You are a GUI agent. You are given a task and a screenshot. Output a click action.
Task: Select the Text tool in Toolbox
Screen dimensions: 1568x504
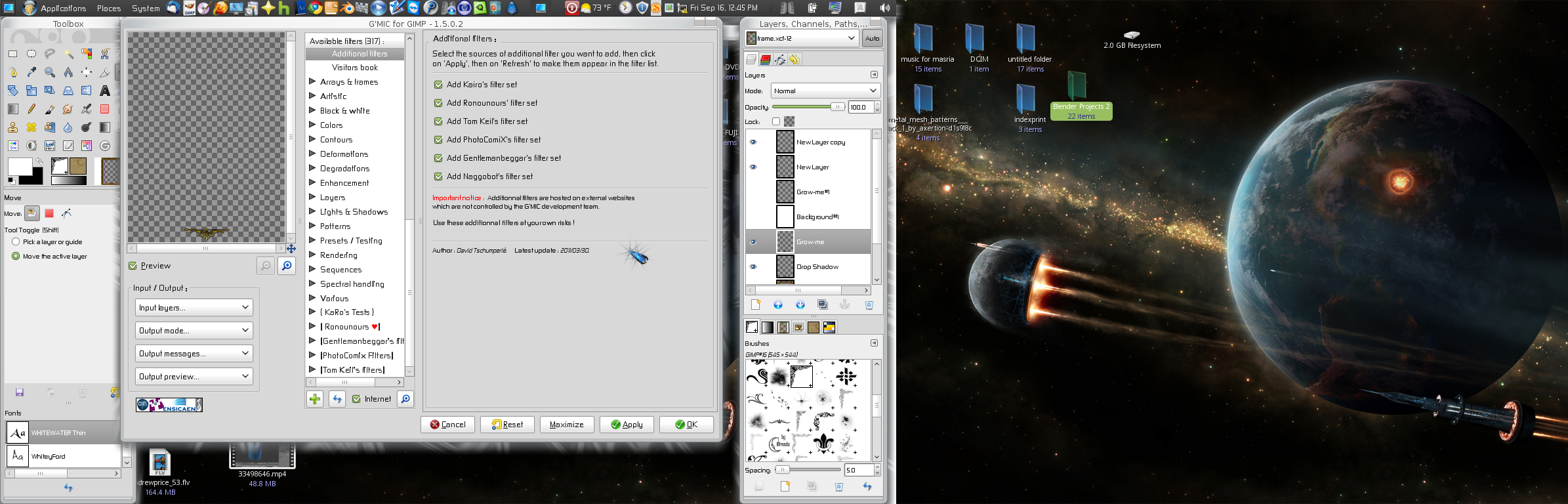point(105,91)
